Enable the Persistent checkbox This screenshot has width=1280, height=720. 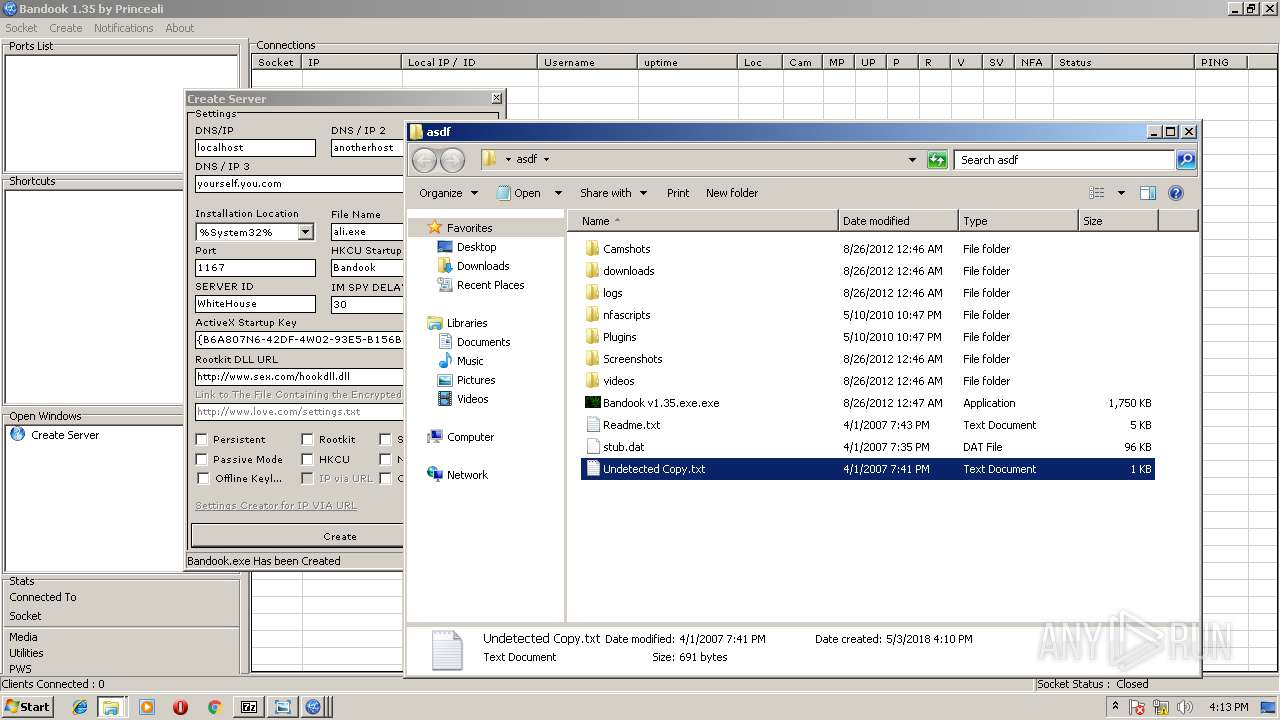[202, 439]
